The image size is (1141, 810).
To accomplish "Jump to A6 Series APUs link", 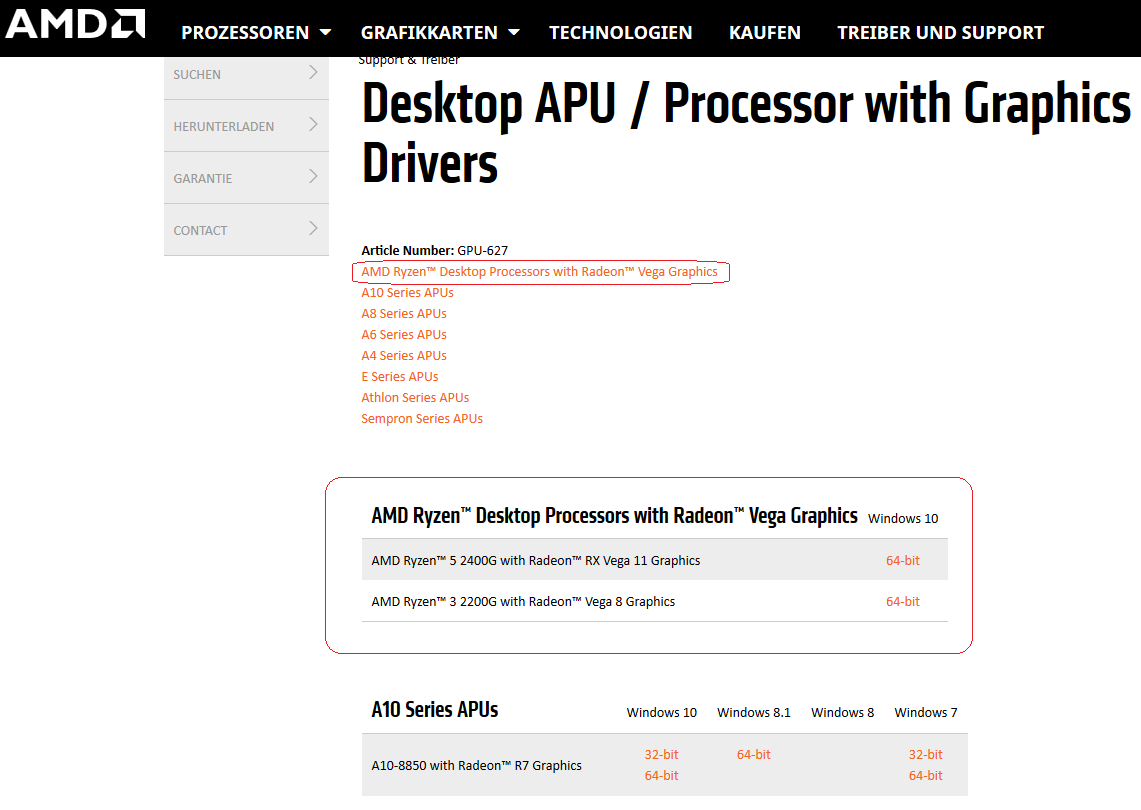I will (404, 335).
